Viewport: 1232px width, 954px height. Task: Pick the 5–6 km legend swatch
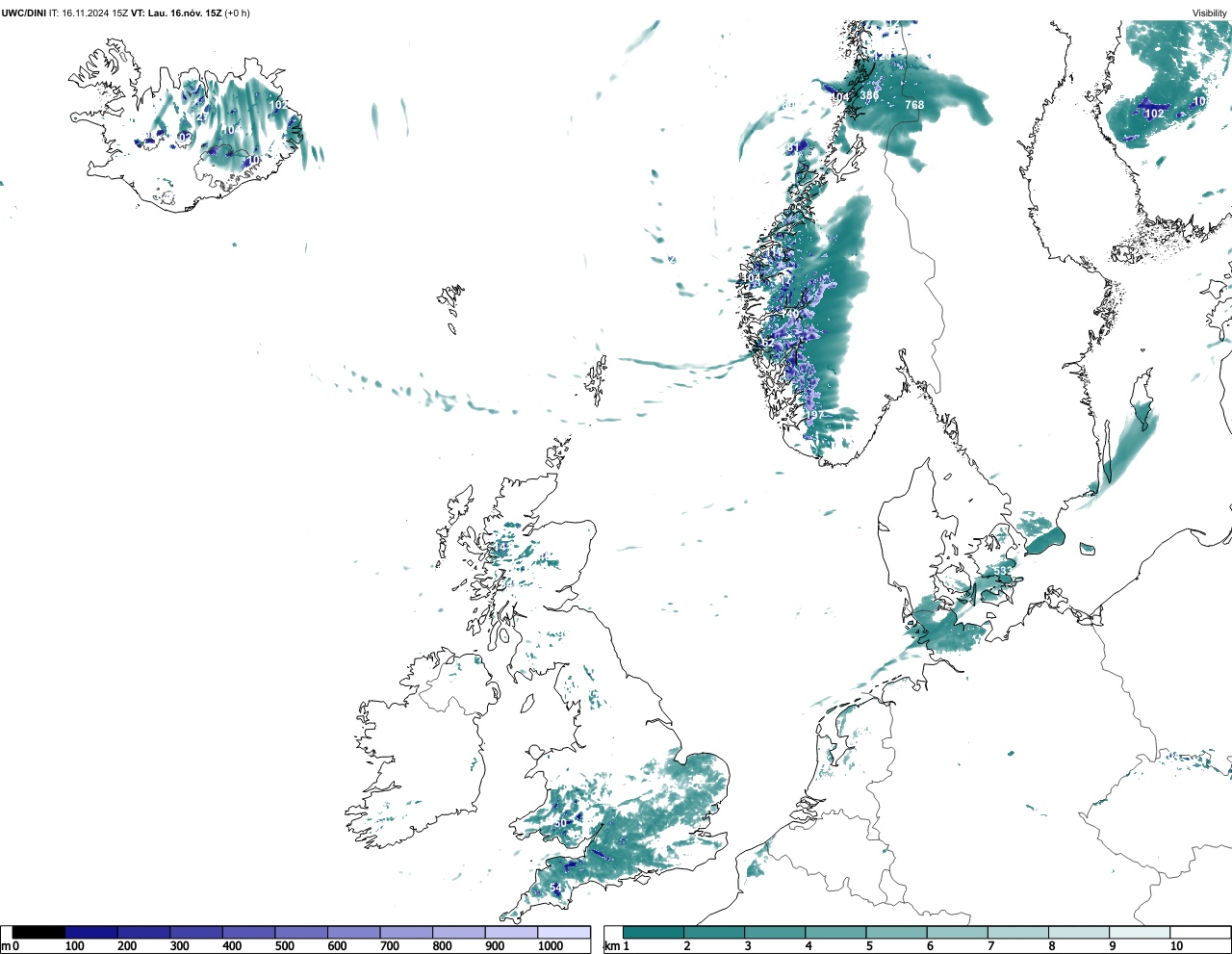click(896, 932)
